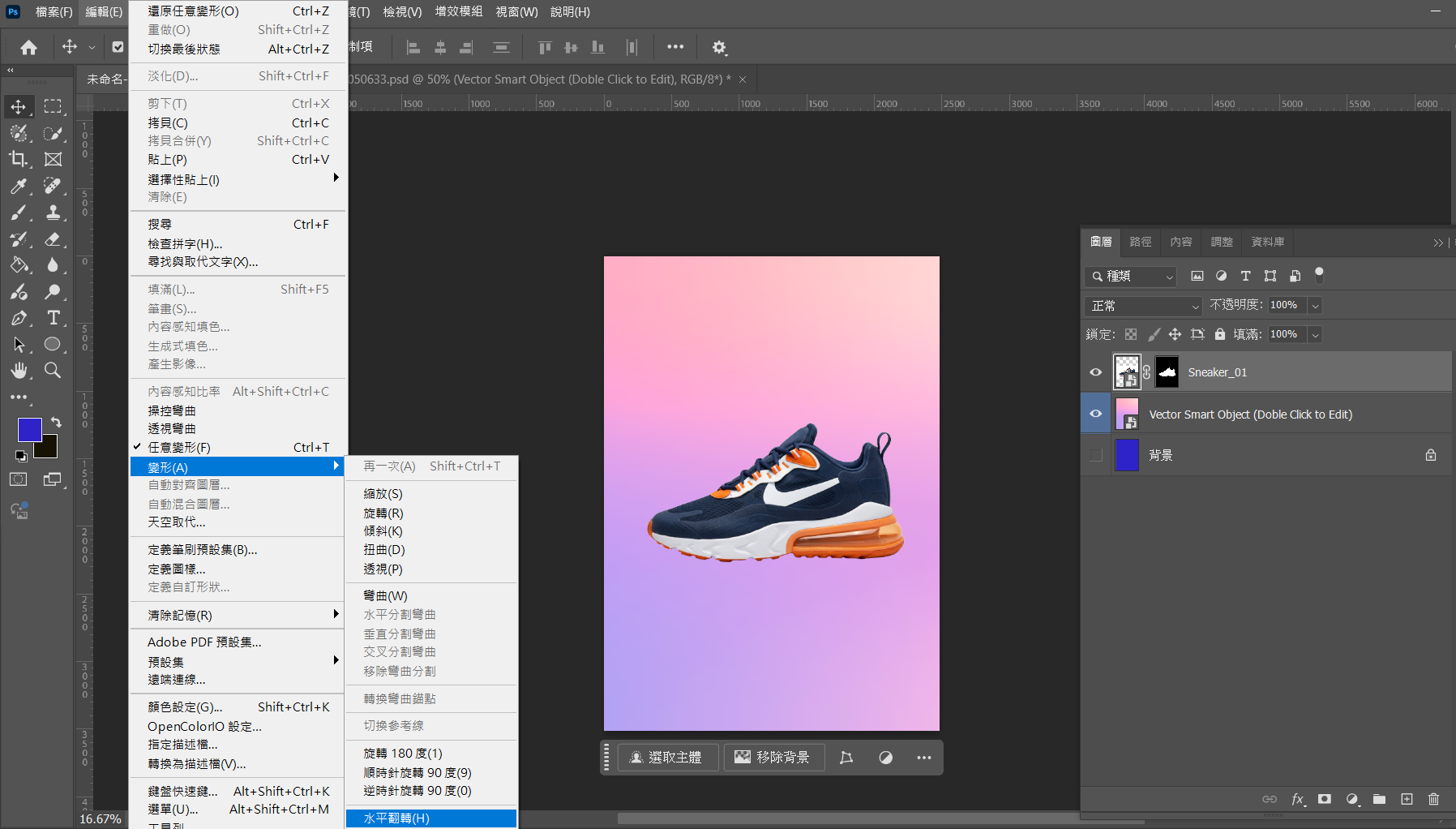Select the Zoom tool

click(53, 371)
